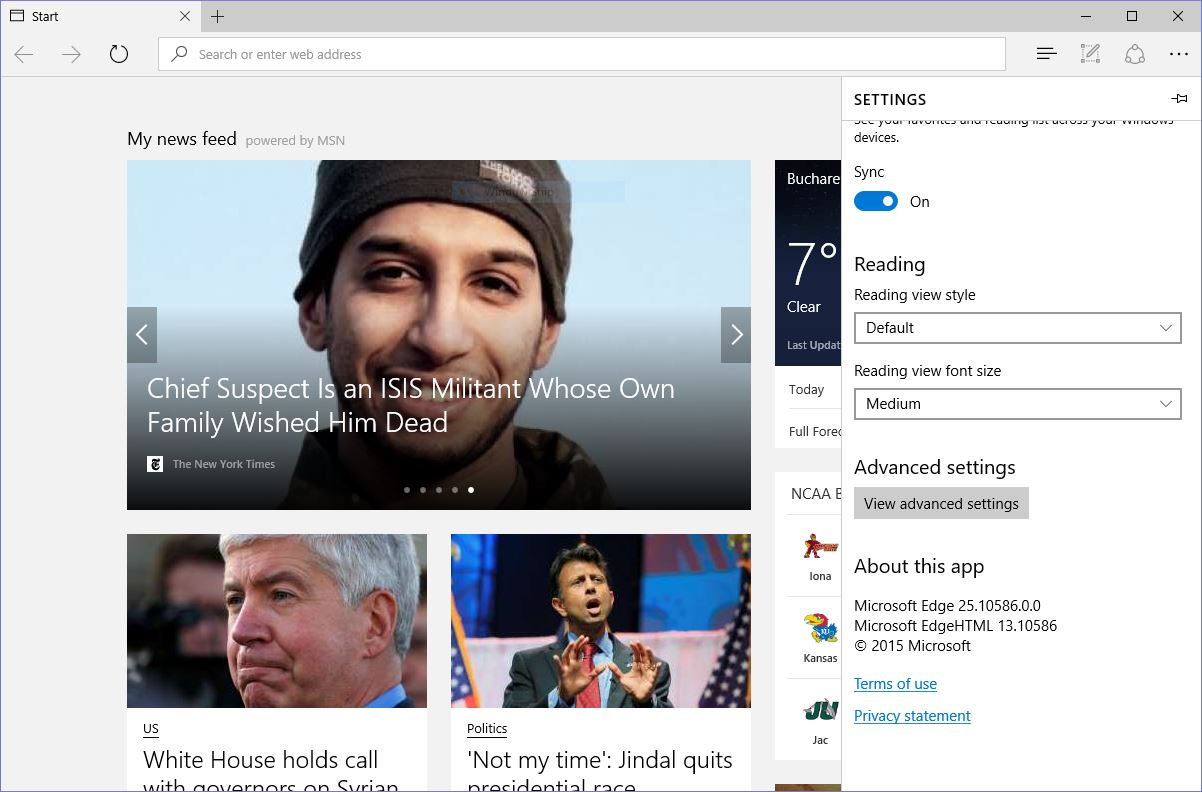The height and width of the screenshot is (792, 1202).
Task: Open the Privacy statement link
Action: click(912, 716)
